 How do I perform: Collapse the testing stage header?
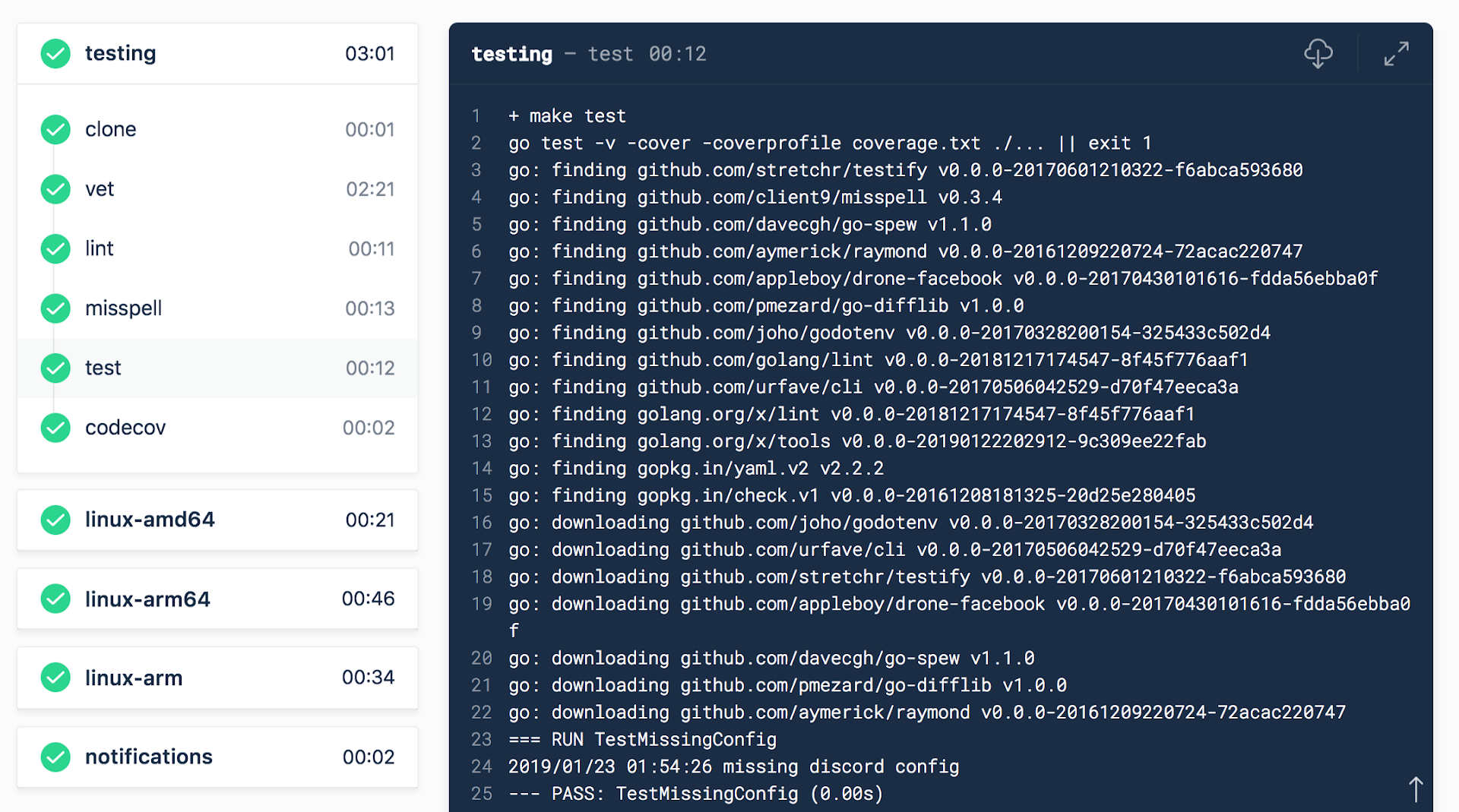click(217, 54)
